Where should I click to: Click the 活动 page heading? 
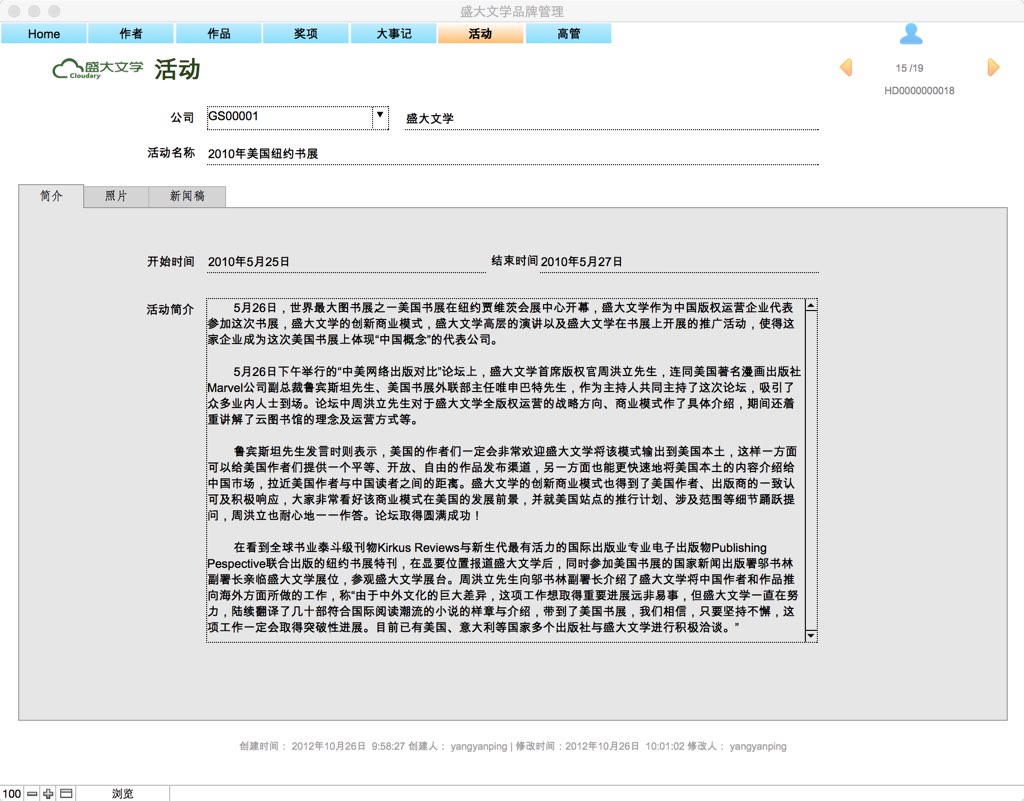pos(177,69)
